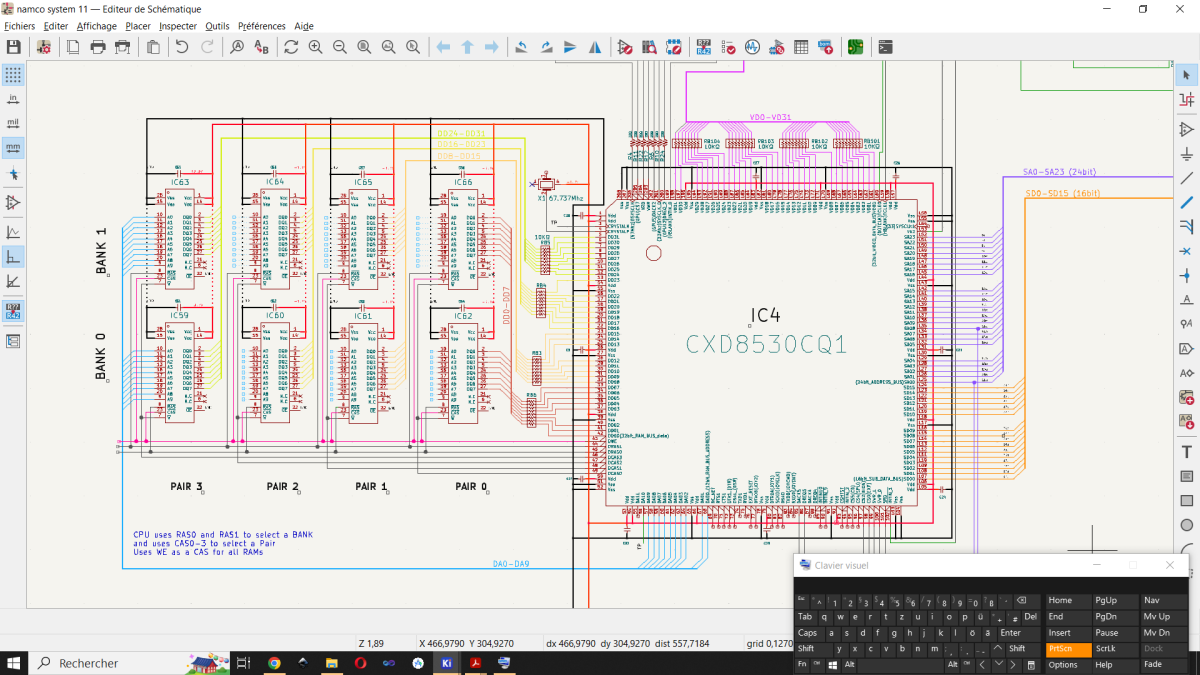Click the Rechercher taskbar search box
This screenshot has height=675, width=1200.
[128, 662]
